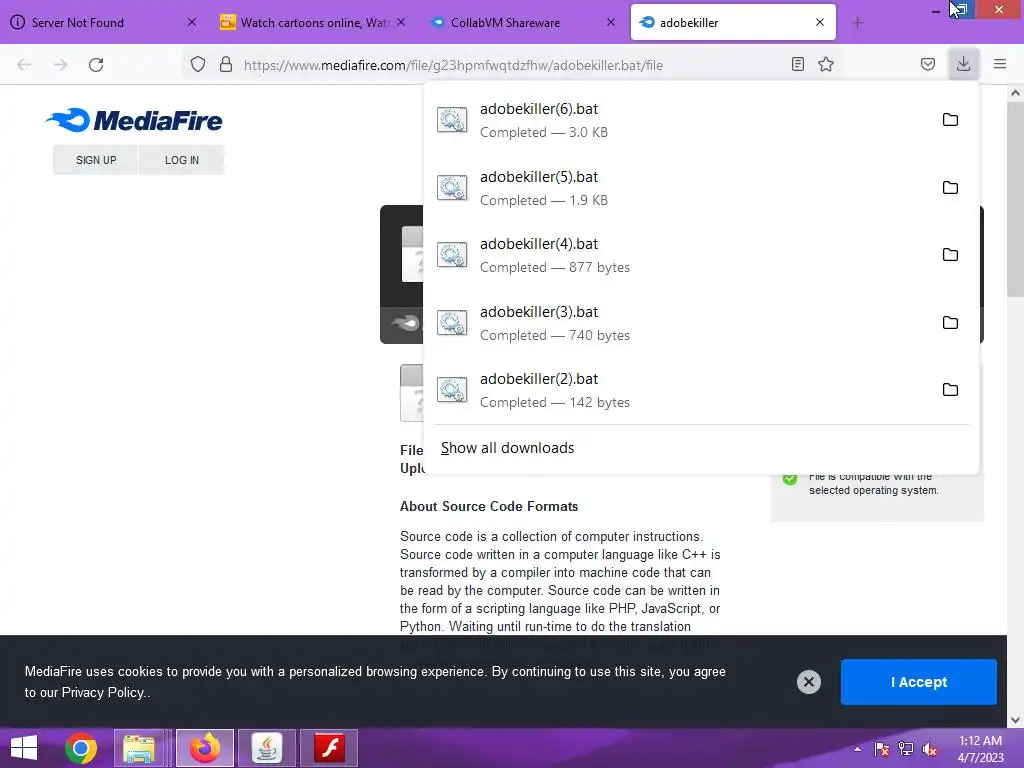Click the 'About Source Code Formats' heading
The image size is (1024, 768).
(x=488, y=506)
